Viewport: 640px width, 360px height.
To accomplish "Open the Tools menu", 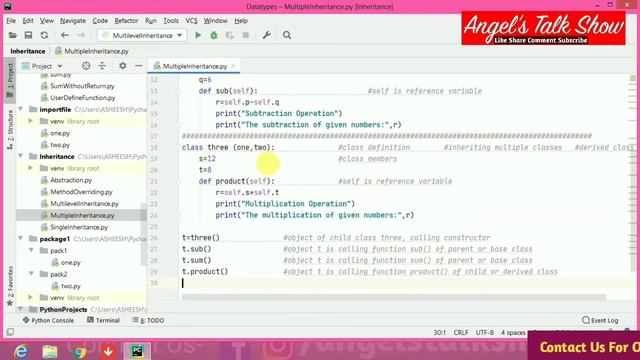I will [171, 21].
